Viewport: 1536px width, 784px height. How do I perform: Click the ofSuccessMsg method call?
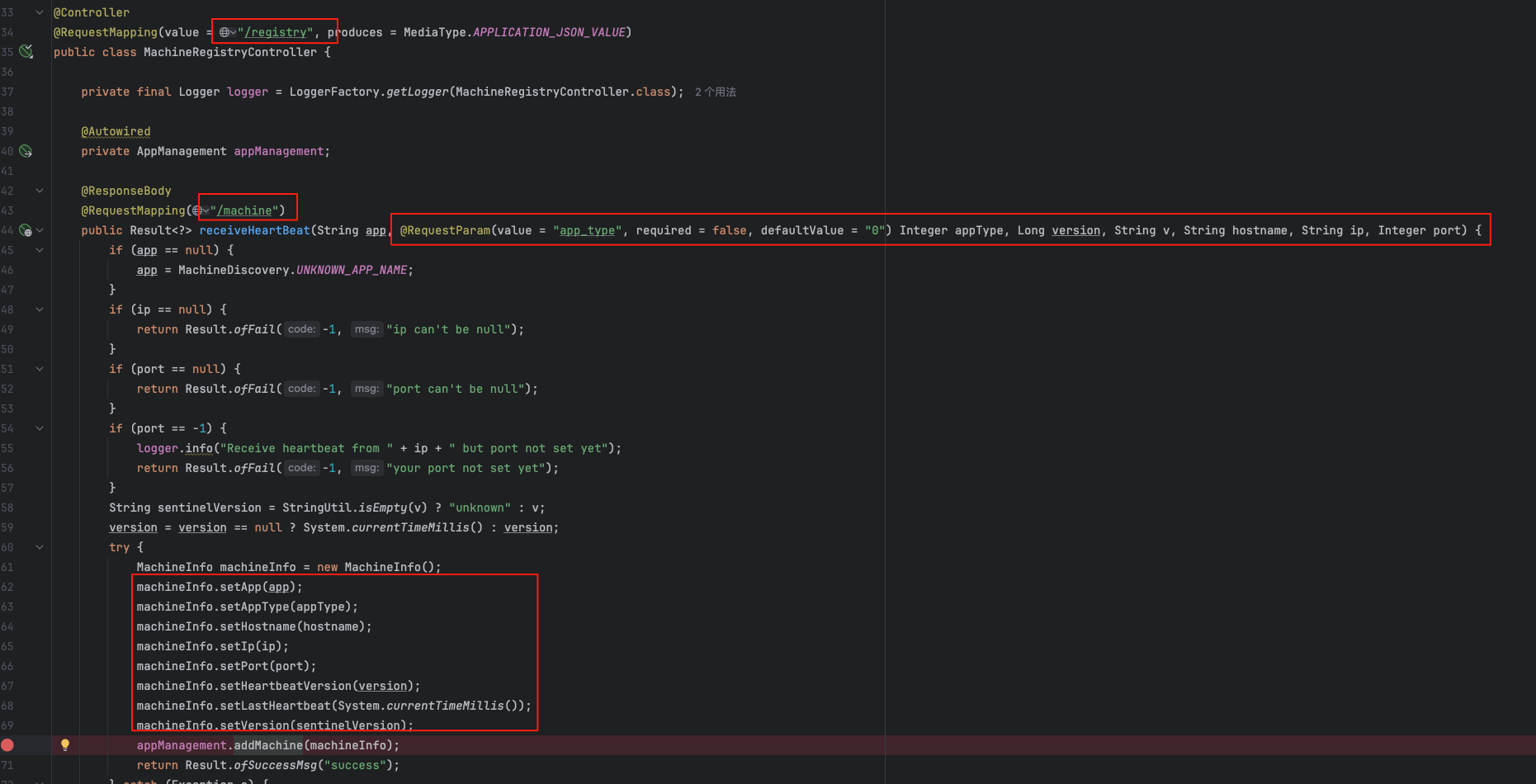coord(276,765)
